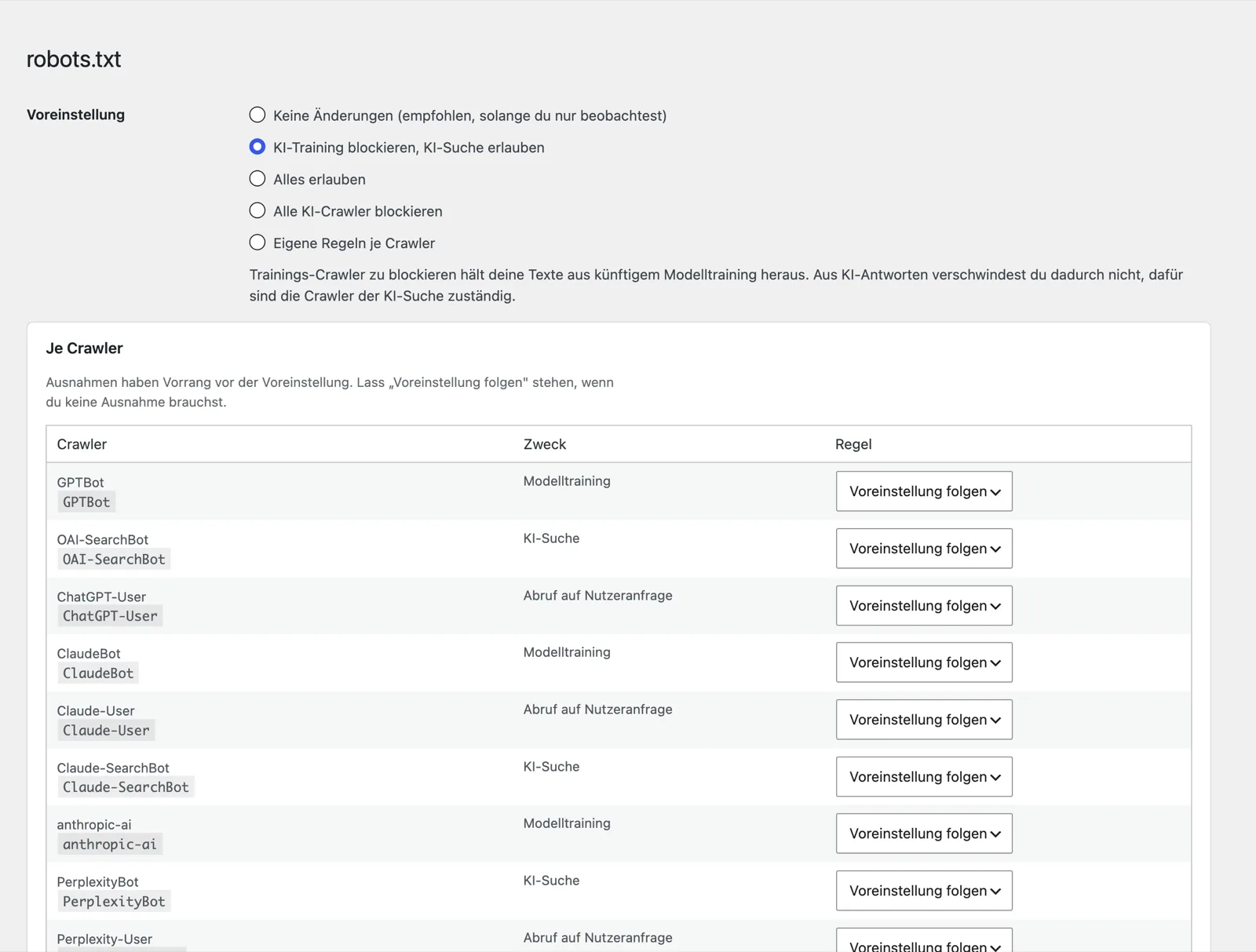
Task: Click the 'Je Crawler' section heading
Action: click(84, 348)
